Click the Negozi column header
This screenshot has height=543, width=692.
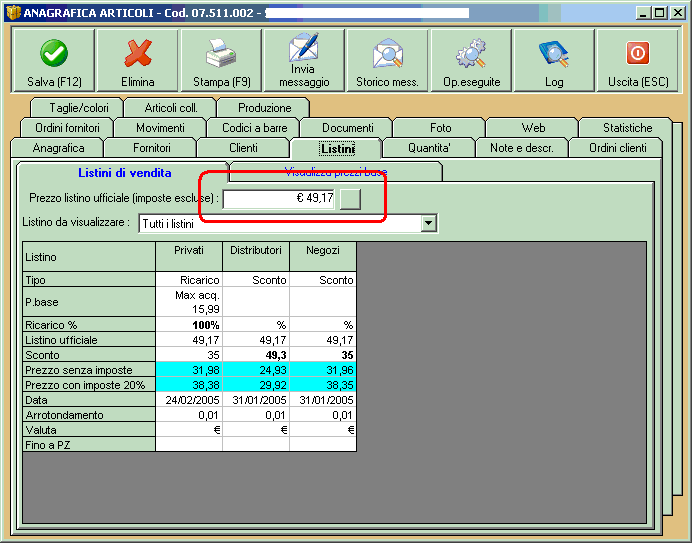(x=323, y=256)
